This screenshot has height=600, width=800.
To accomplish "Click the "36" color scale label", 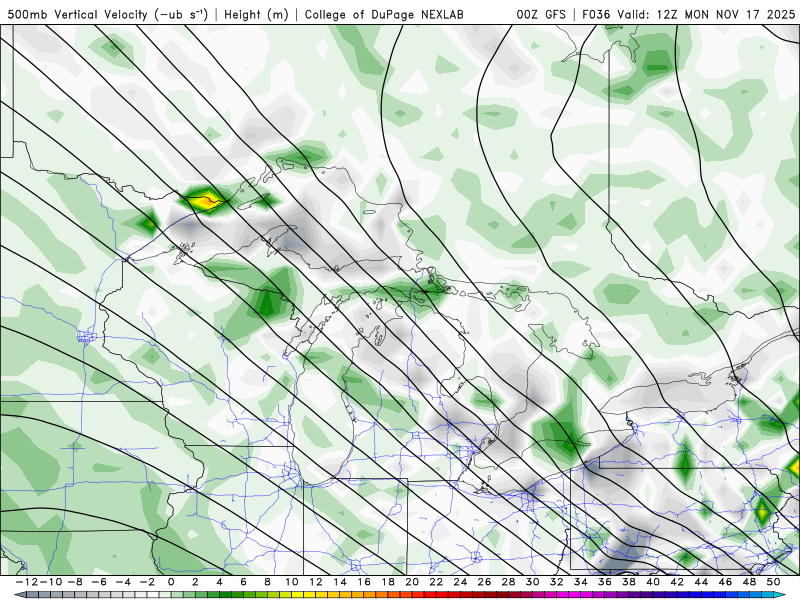I will pos(605,582).
